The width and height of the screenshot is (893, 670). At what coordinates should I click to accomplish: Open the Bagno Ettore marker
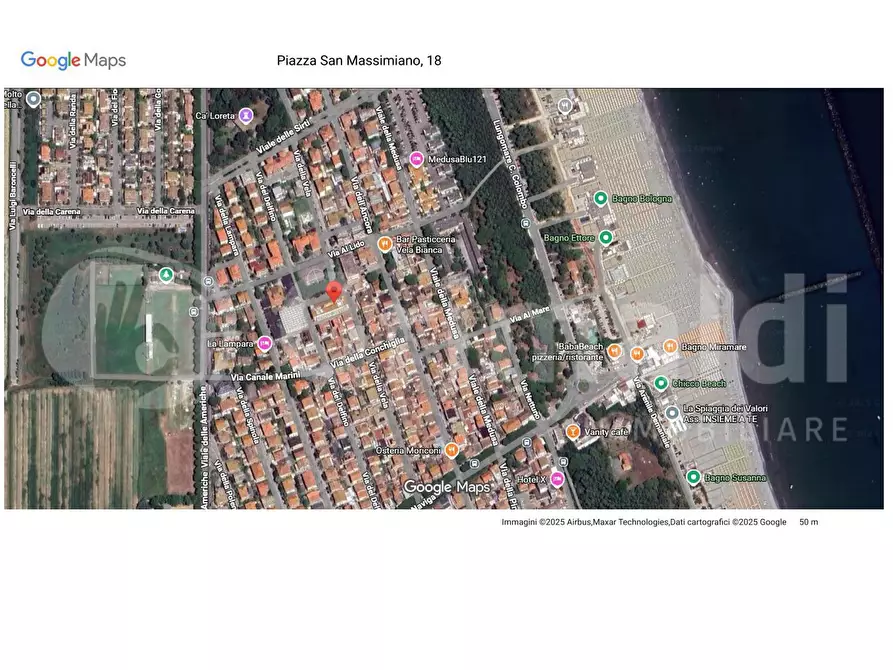point(607,238)
